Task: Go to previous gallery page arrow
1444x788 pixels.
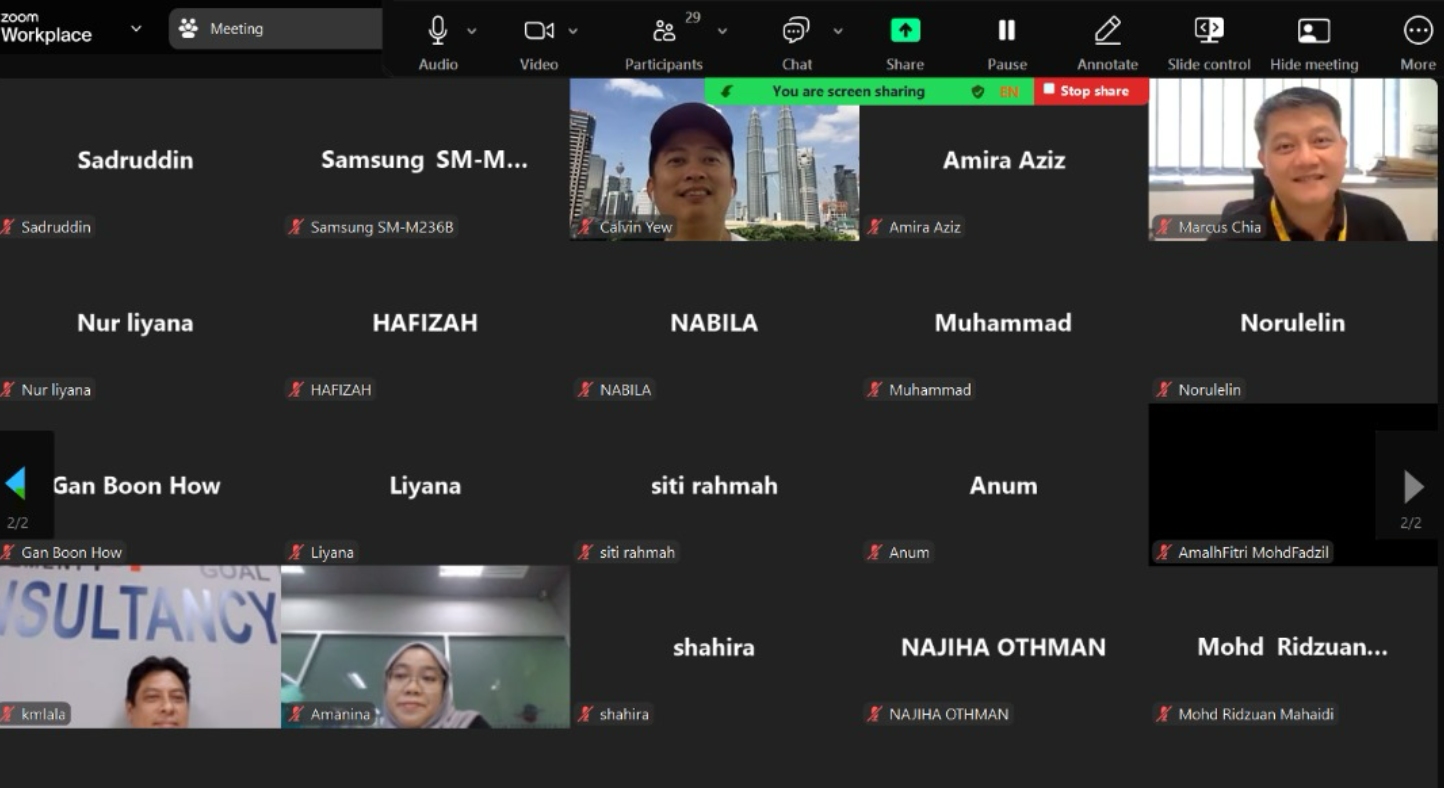Action: (16, 484)
